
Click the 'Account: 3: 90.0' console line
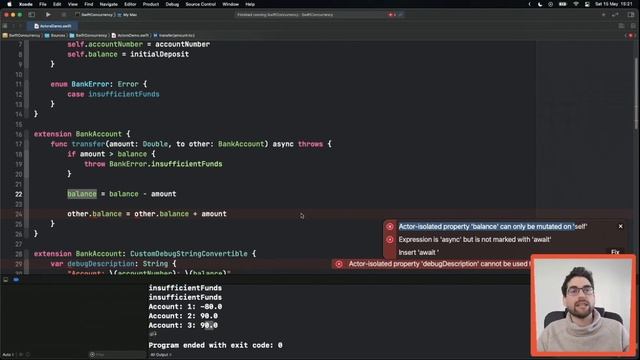tap(183, 325)
